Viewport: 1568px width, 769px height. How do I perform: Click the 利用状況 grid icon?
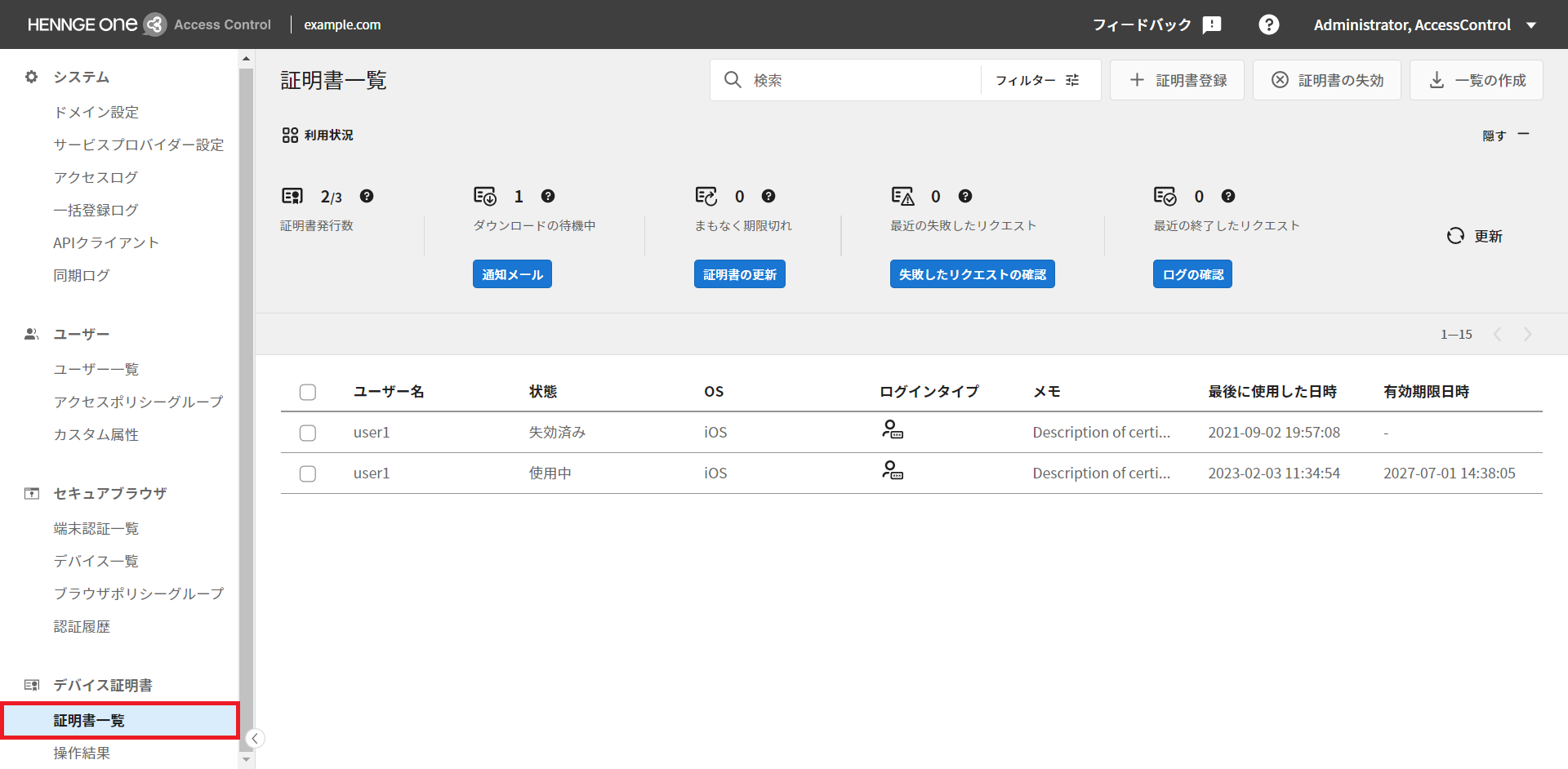click(290, 135)
